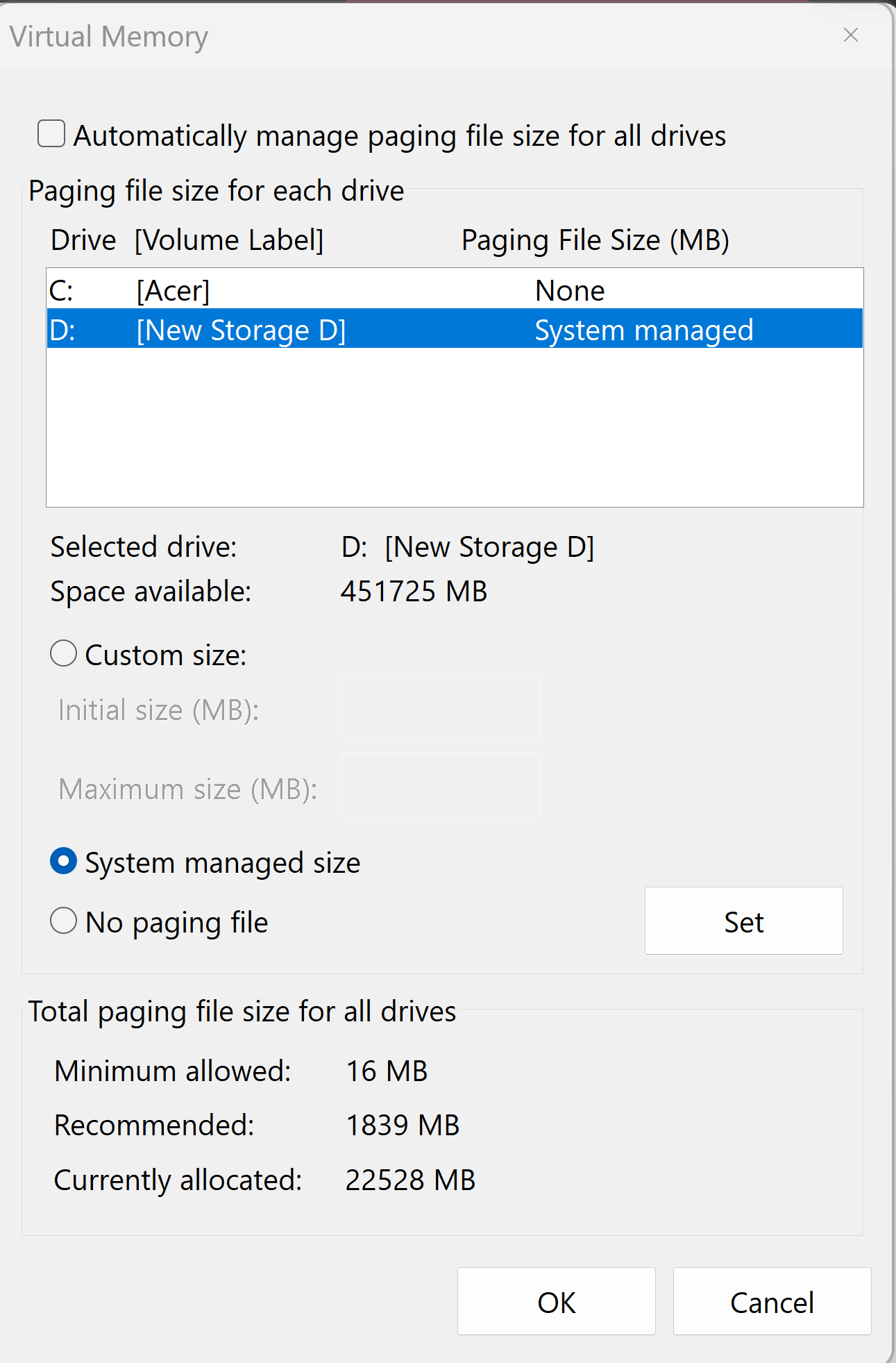
Task: Close the Virtual Memory dialog
Action: 850,35
